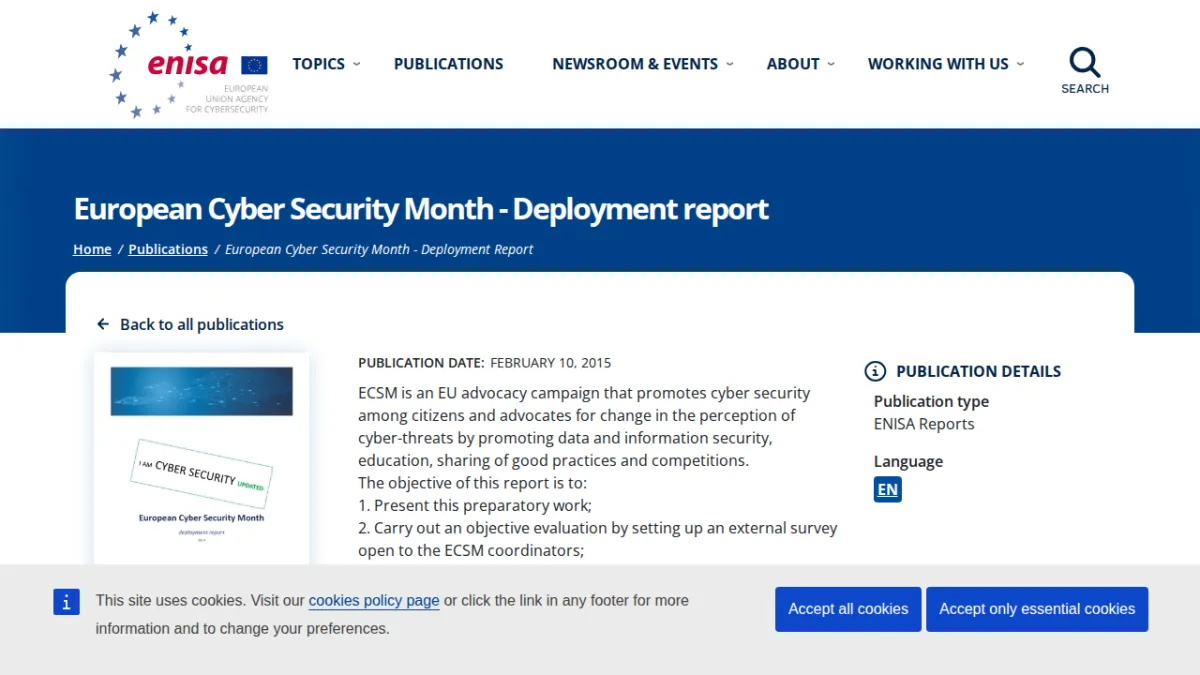Click the ENISA Reports publication type text
The image size is (1200, 675).
[x=924, y=424]
